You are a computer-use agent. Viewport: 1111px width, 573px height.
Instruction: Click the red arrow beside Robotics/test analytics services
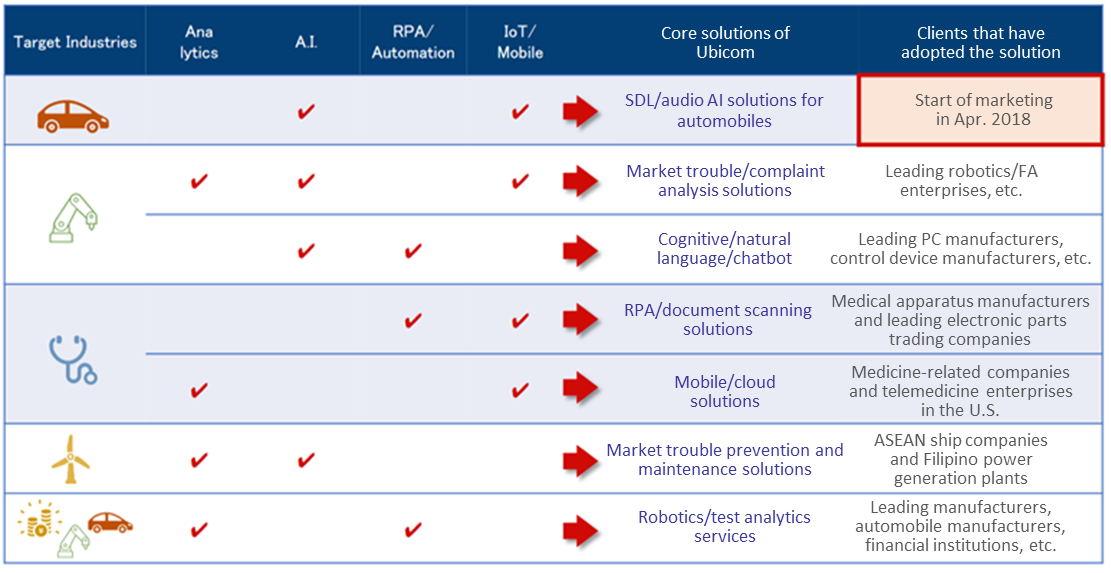coord(581,531)
